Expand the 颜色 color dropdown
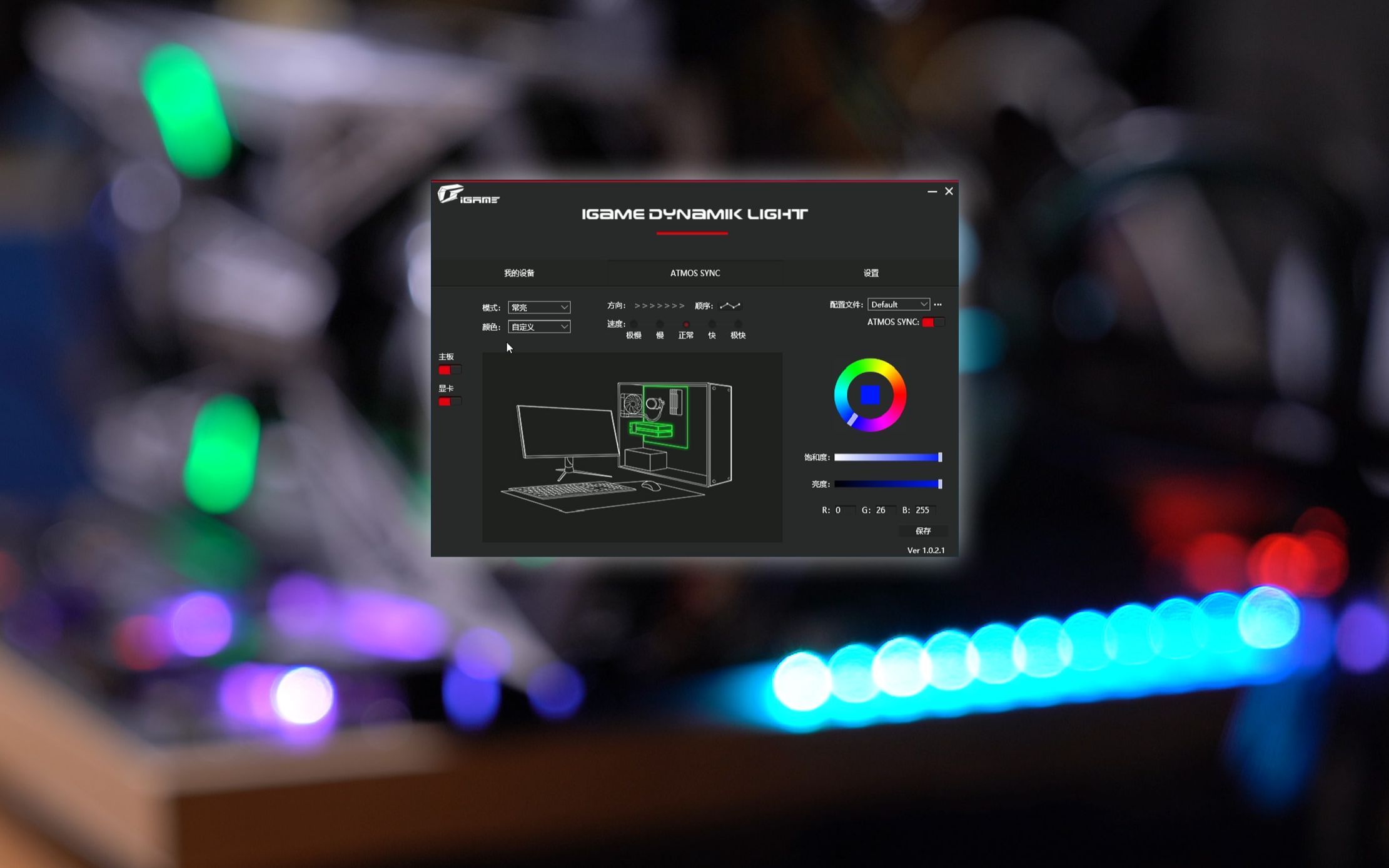Image resolution: width=1389 pixels, height=868 pixels. pos(538,326)
